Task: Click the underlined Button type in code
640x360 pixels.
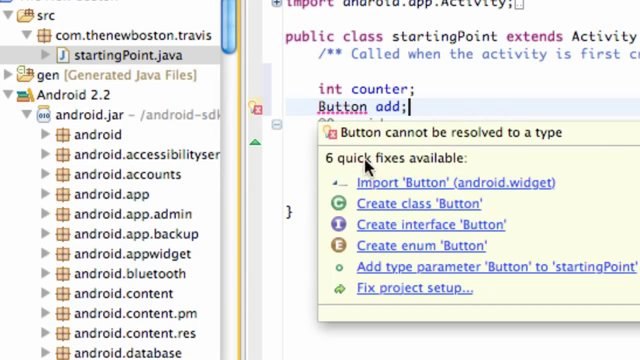Action: click(342, 107)
